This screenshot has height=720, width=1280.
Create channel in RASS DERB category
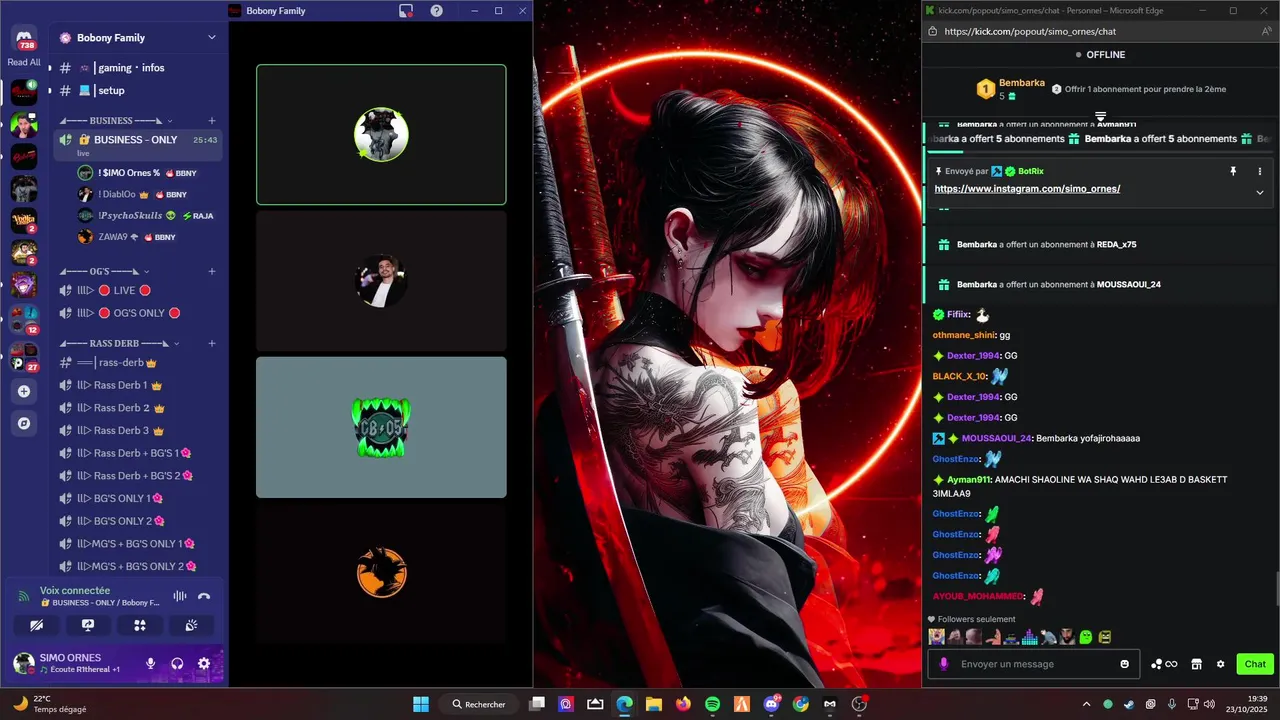tap(211, 343)
